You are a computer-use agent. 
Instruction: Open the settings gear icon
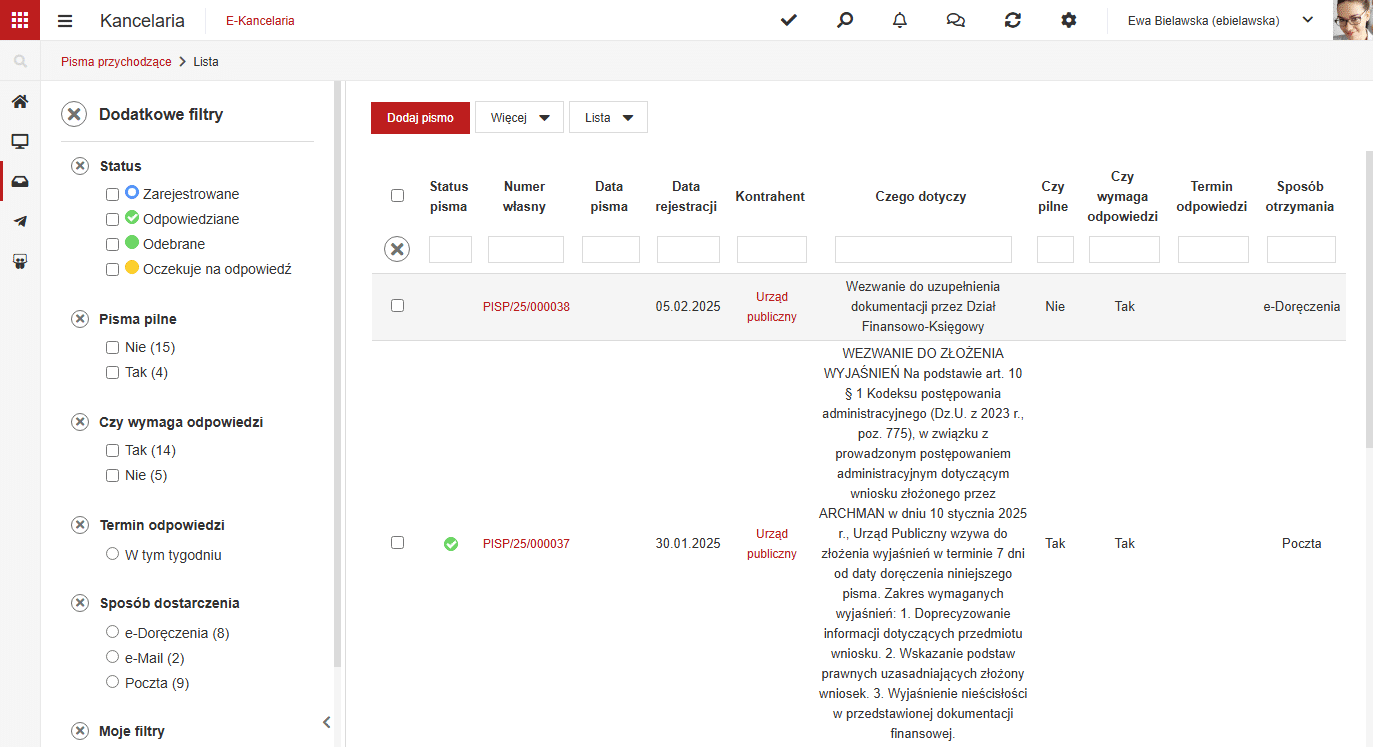click(x=1069, y=20)
